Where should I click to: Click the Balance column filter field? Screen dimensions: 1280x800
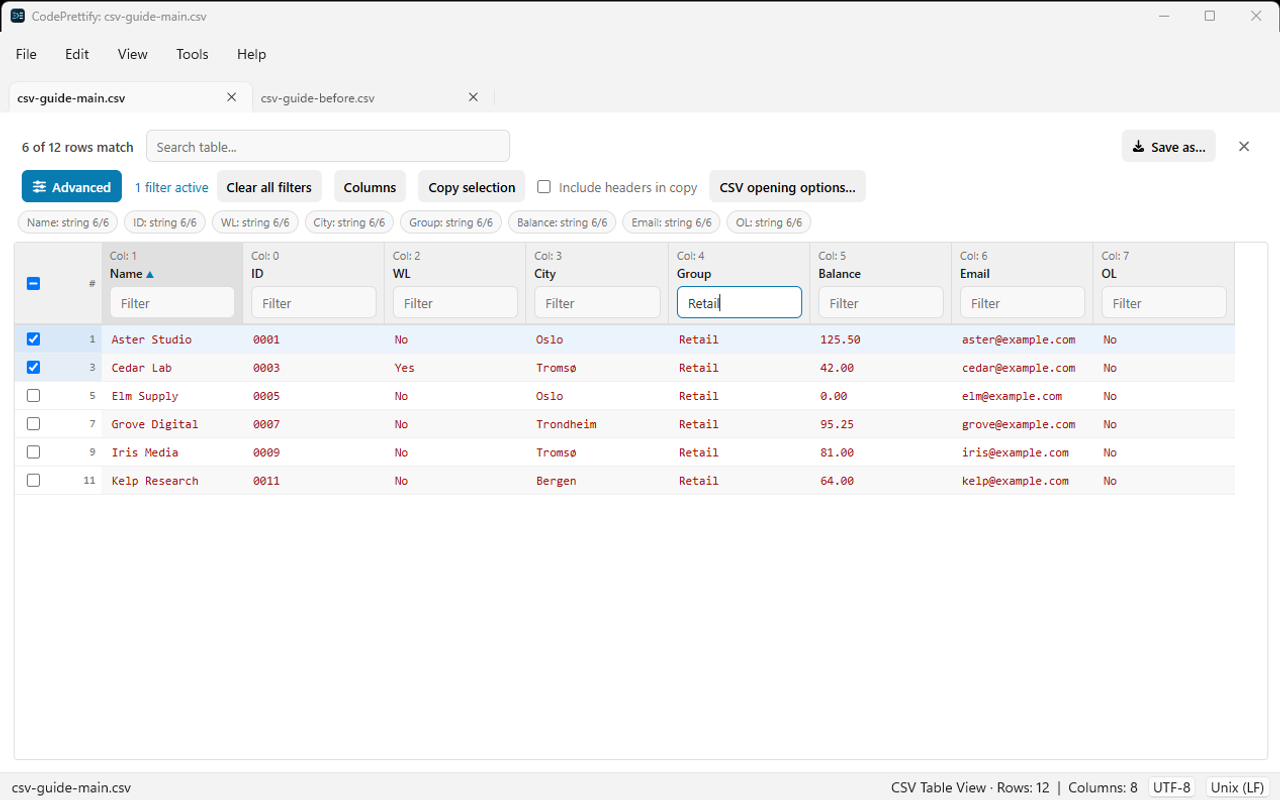click(881, 303)
